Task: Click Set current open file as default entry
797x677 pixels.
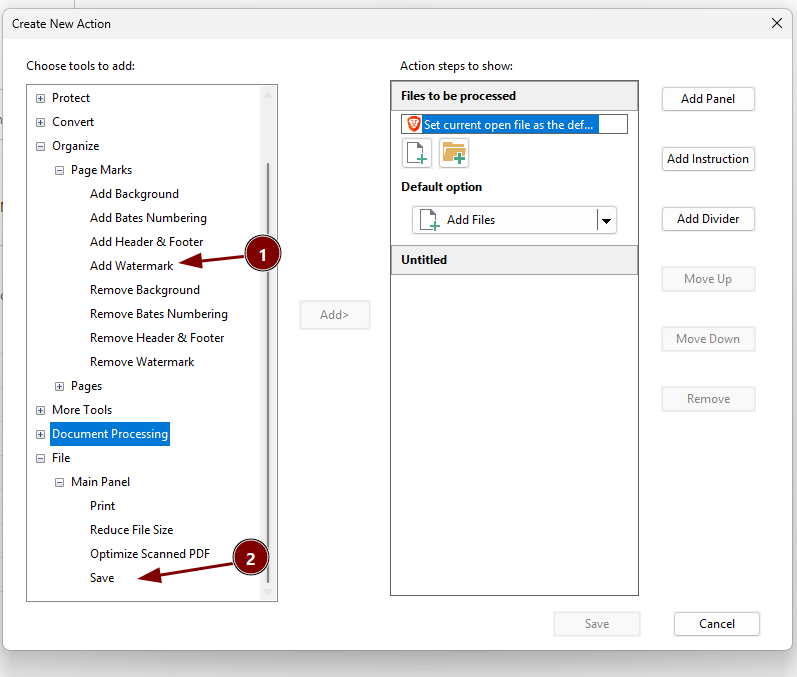Action: pyautogui.click(x=514, y=124)
